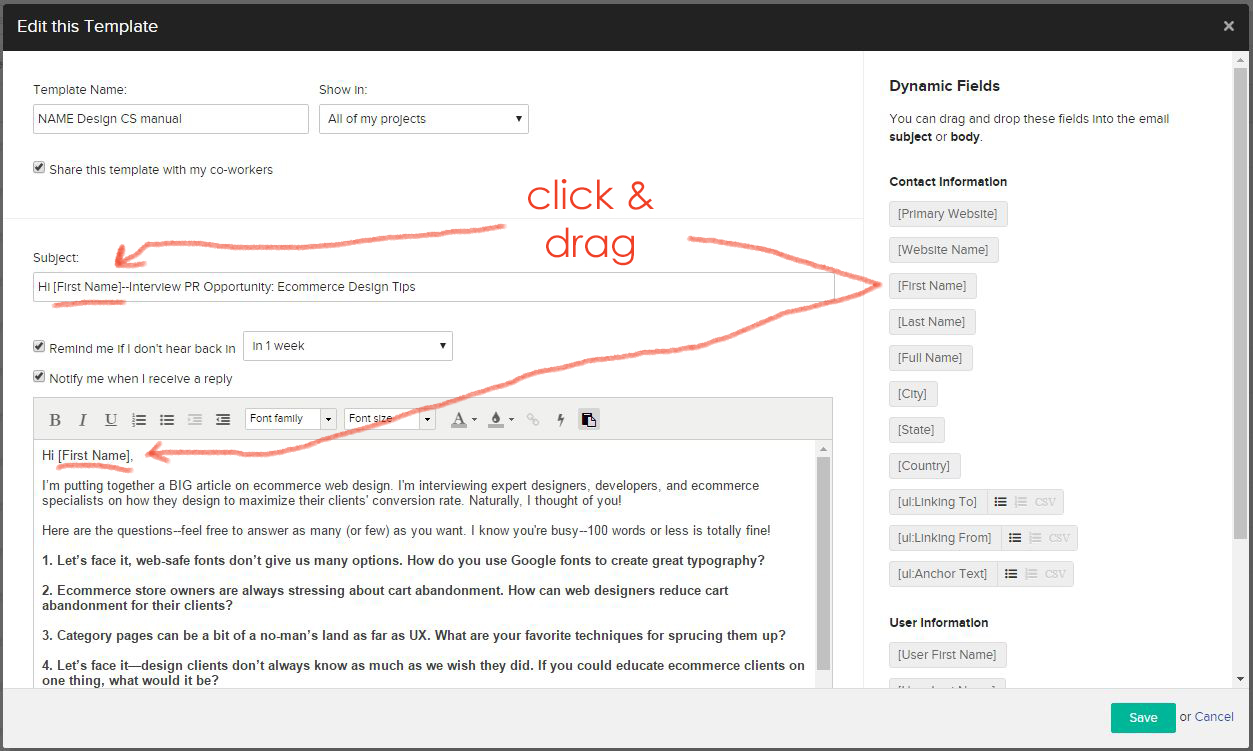
Task: Click the [Full Name] dynamic field
Action: click(x=930, y=358)
